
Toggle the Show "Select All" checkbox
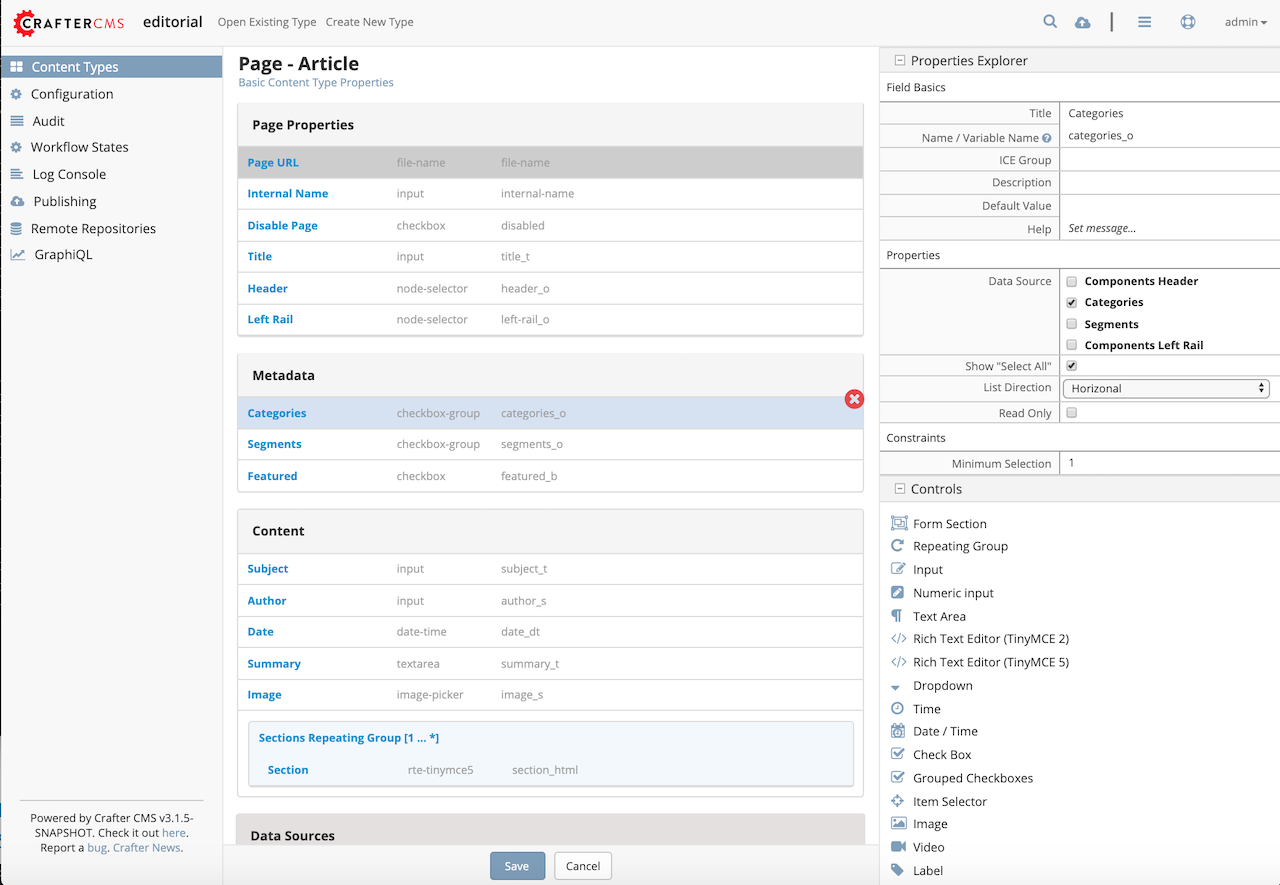[1072, 366]
